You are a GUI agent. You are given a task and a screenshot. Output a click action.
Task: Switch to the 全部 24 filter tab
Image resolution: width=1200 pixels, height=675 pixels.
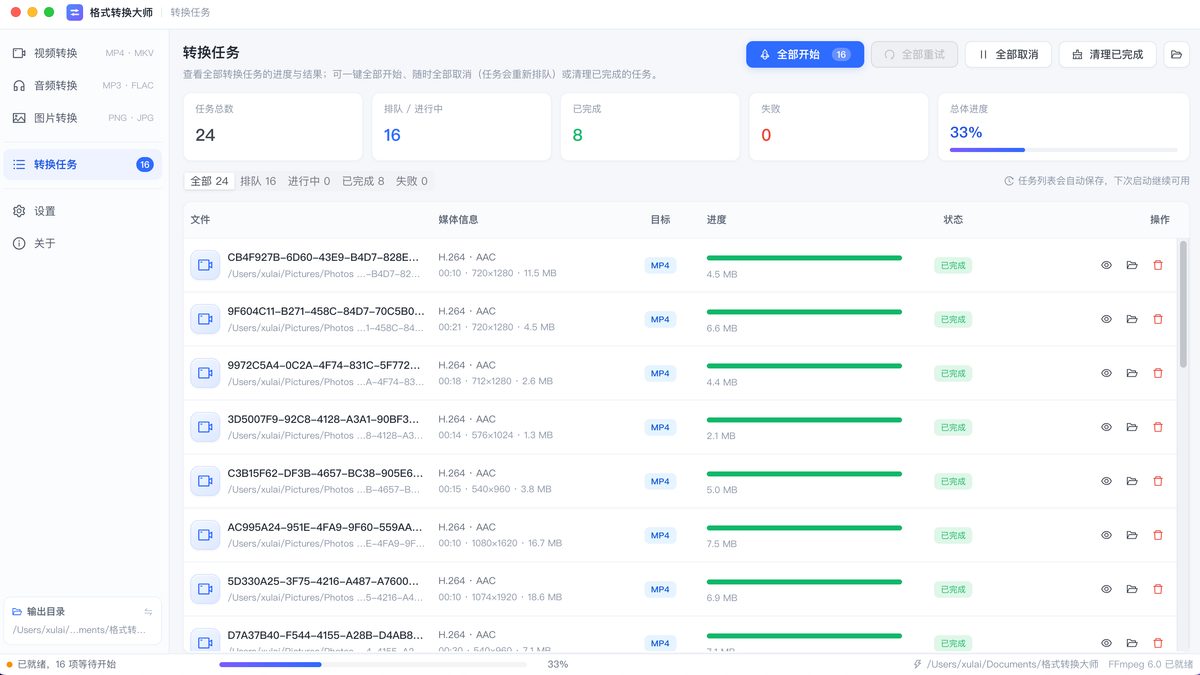pos(209,181)
